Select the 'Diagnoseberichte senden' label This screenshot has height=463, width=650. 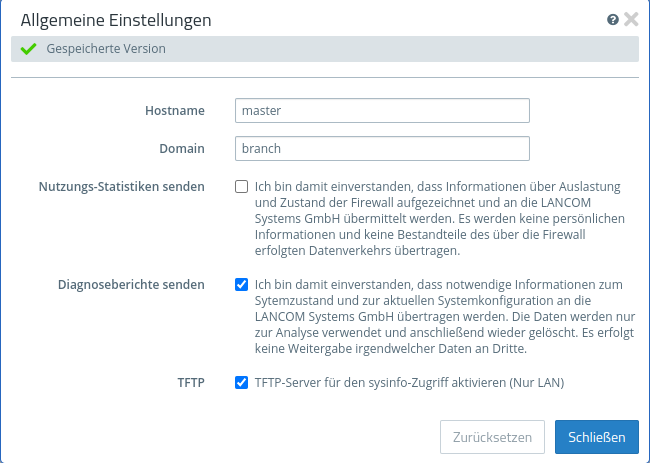pos(130,285)
